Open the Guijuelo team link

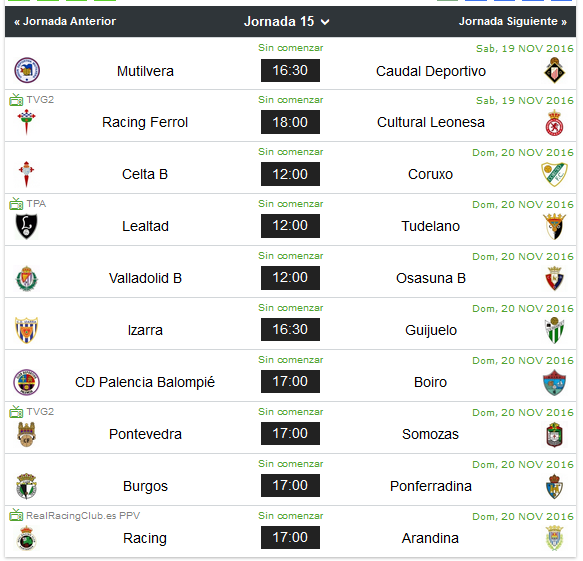click(x=431, y=330)
